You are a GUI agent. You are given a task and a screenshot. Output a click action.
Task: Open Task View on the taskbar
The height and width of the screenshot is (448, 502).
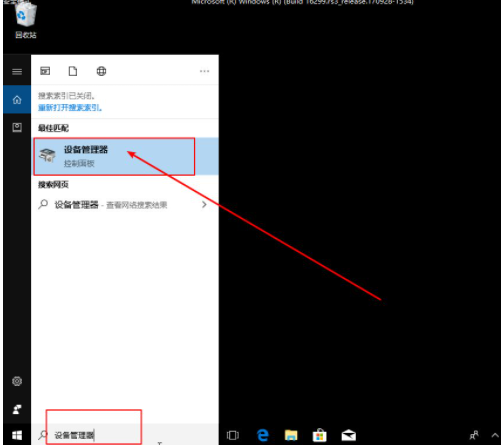pyautogui.click(x=233, y=435)
